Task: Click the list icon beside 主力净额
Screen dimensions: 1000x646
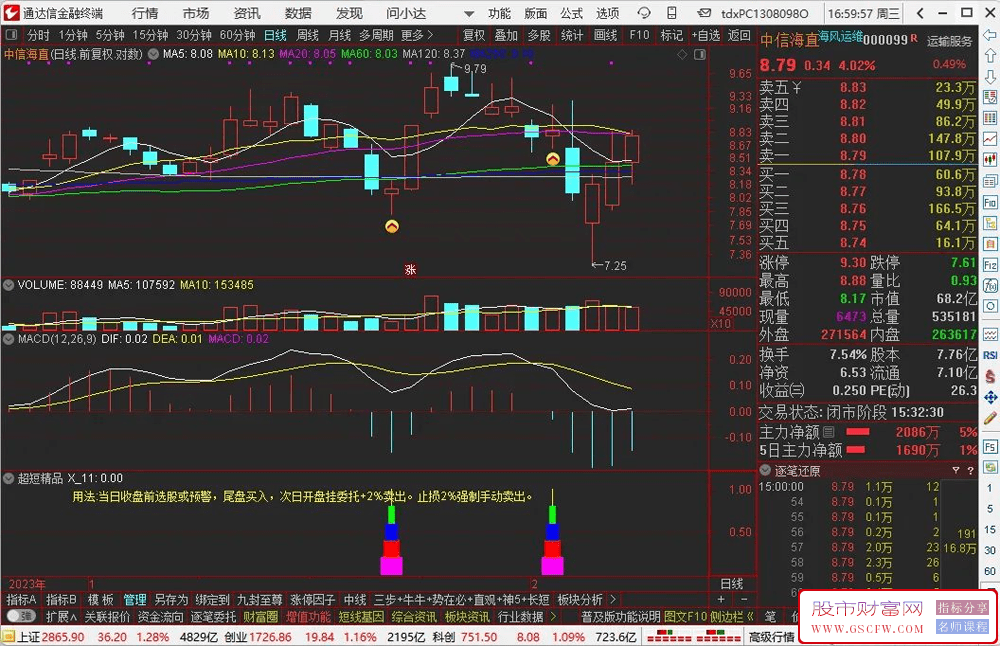Action: [828, 432]
